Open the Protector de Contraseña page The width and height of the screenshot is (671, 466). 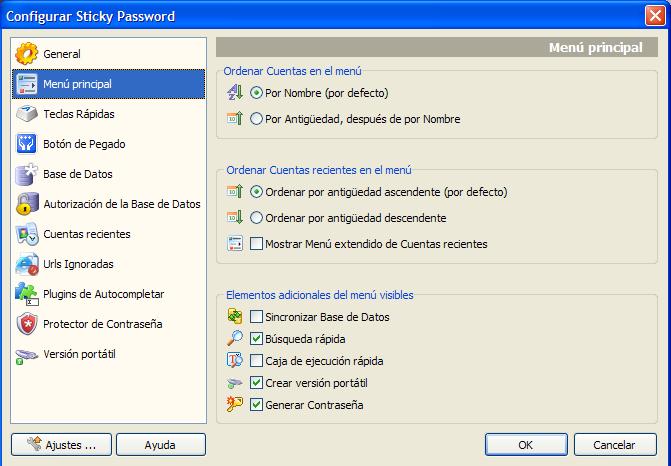[109, 324]
